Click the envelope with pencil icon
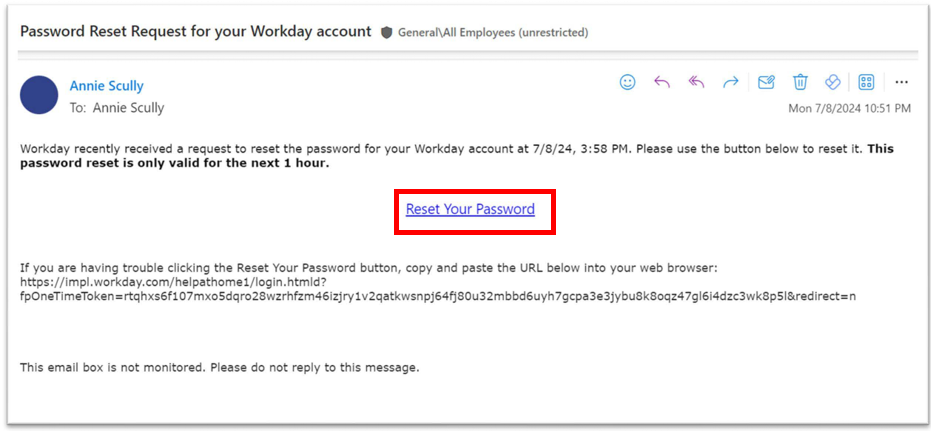The width and height of the screenshot is (931, 431). coord(766,82)
